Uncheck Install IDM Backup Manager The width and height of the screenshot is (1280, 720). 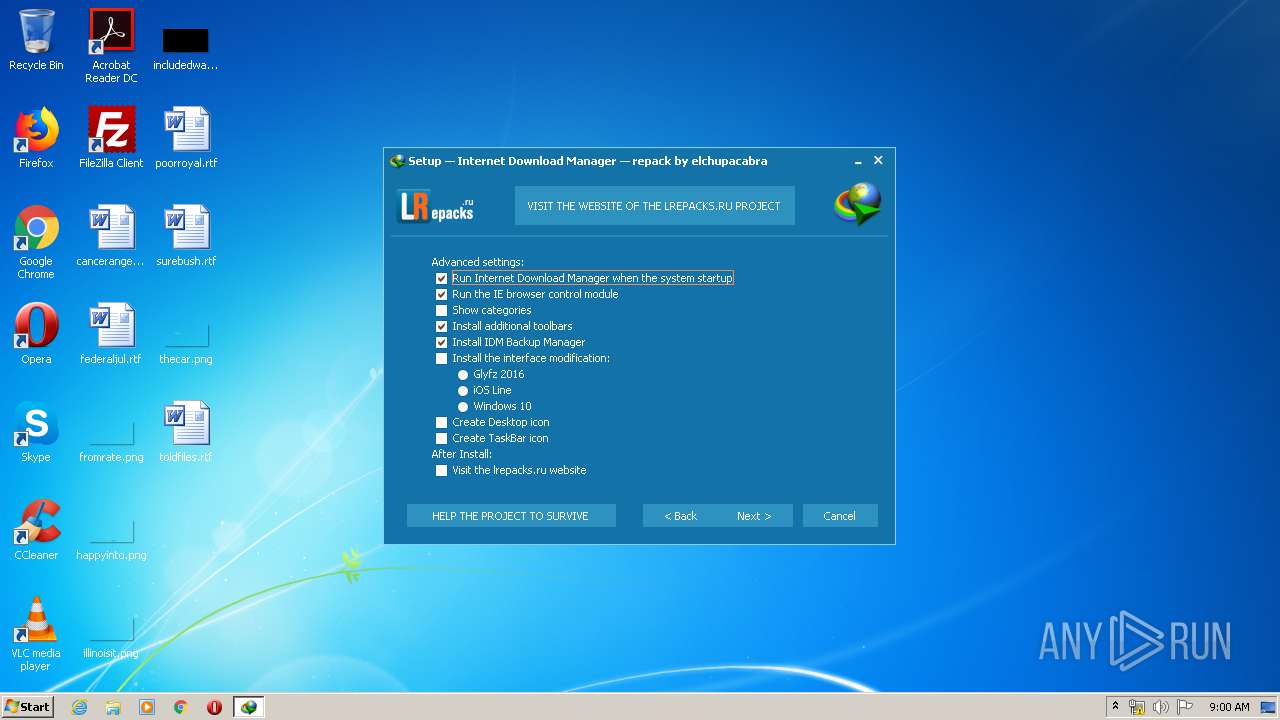[x=441, y=342]
